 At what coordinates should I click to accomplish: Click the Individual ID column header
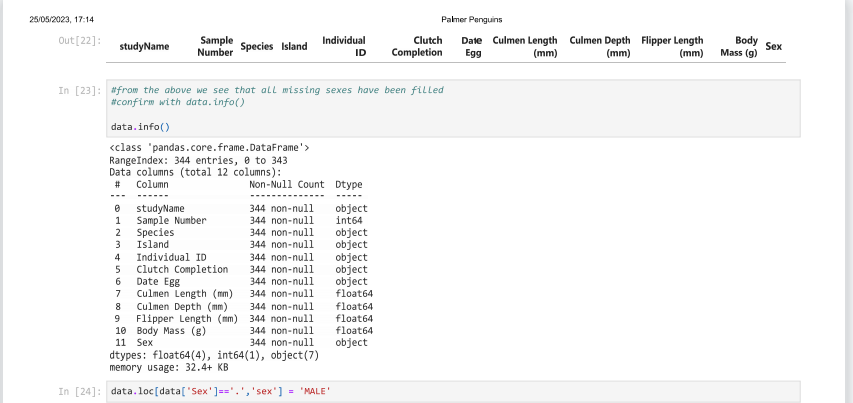tap(344, 46)
